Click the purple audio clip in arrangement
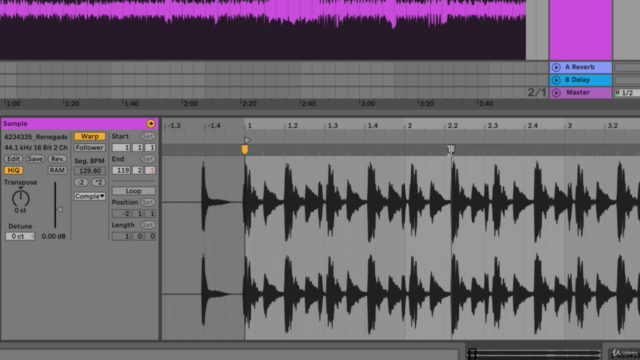 pos(263,29)
